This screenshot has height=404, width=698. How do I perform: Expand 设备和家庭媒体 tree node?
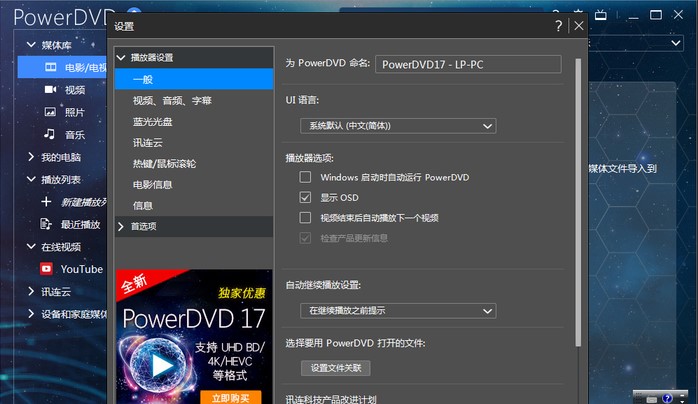click(x=31, y=314)
